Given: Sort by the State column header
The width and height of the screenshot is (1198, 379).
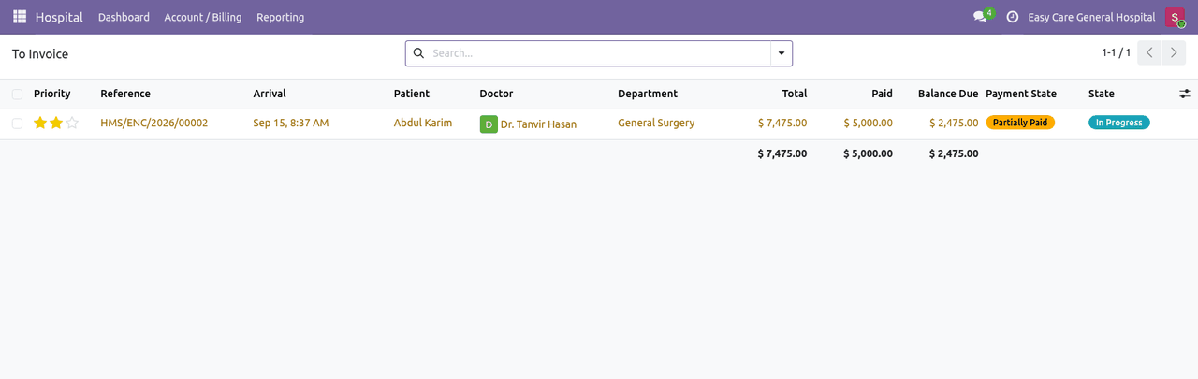Looking at the screenshot, I should [1101, 93].
